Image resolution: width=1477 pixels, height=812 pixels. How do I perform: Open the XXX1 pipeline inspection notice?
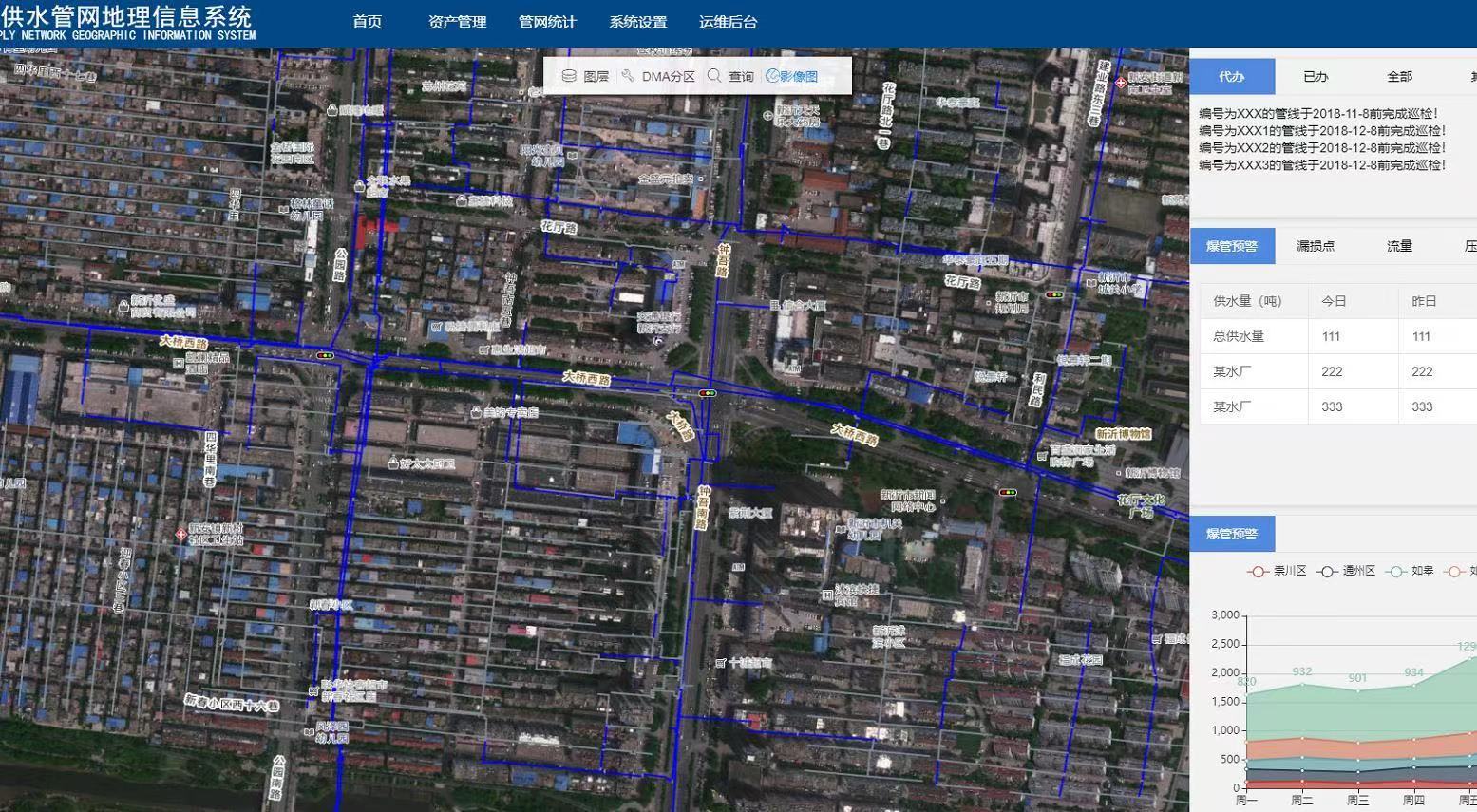1321,131
